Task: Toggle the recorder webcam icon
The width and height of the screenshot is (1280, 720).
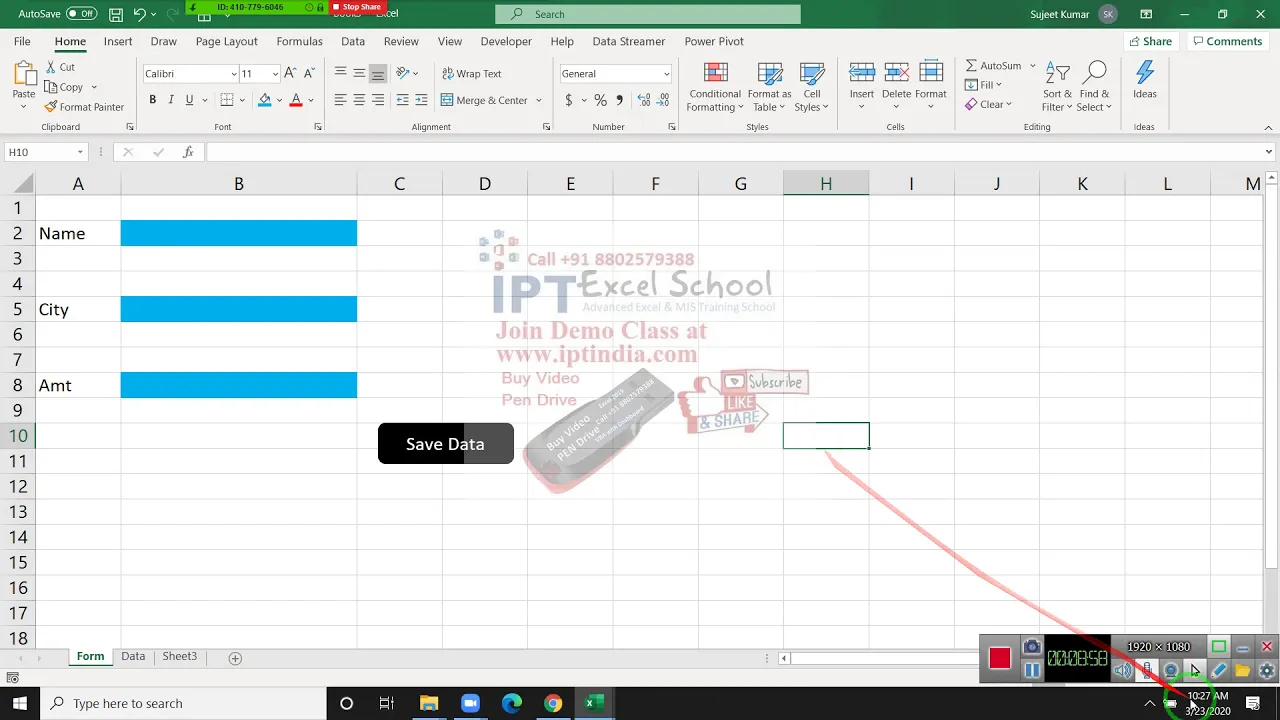Action: point(1171,670)
